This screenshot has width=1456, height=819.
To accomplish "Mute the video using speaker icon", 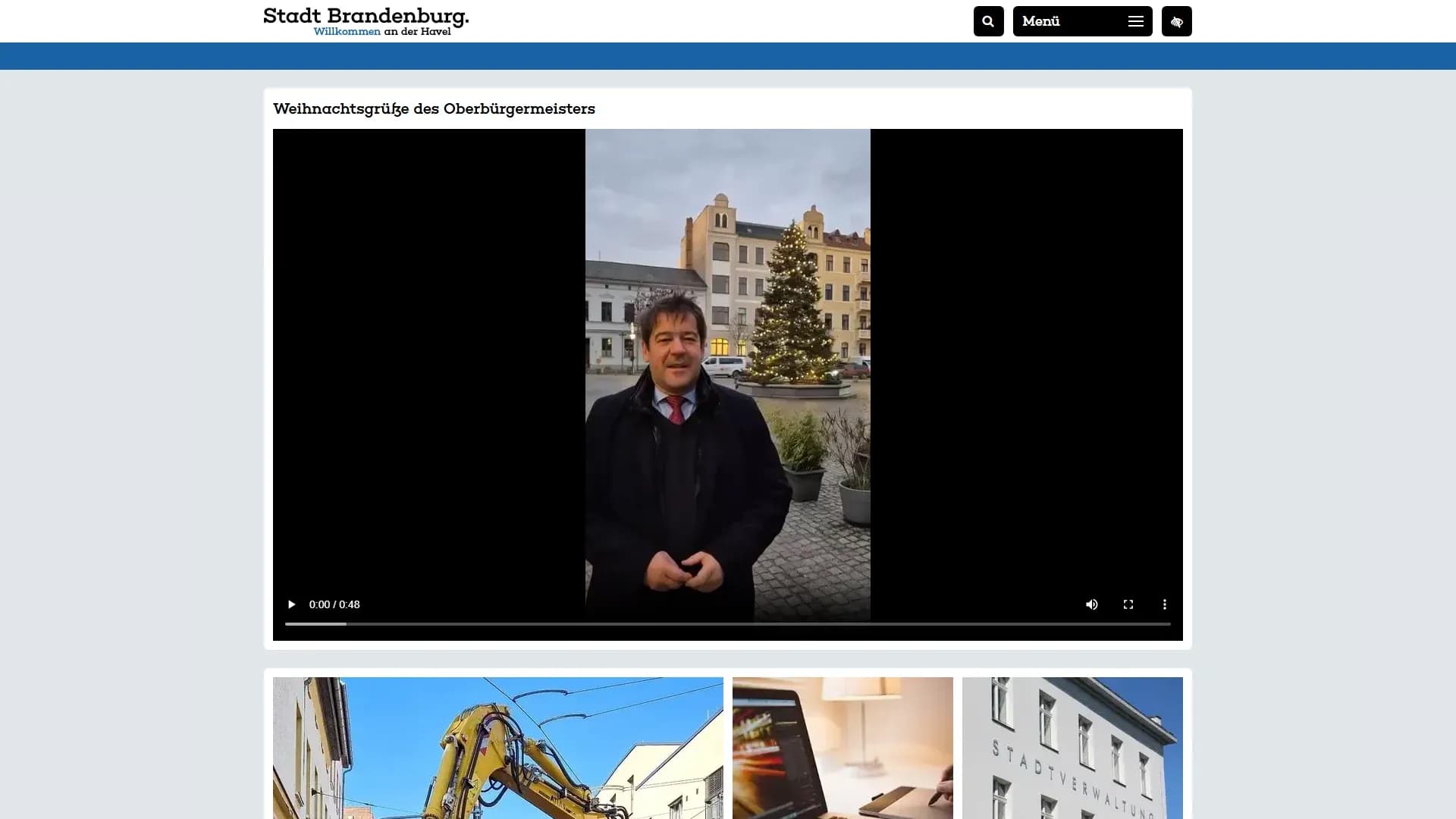I will (1091, 604).
